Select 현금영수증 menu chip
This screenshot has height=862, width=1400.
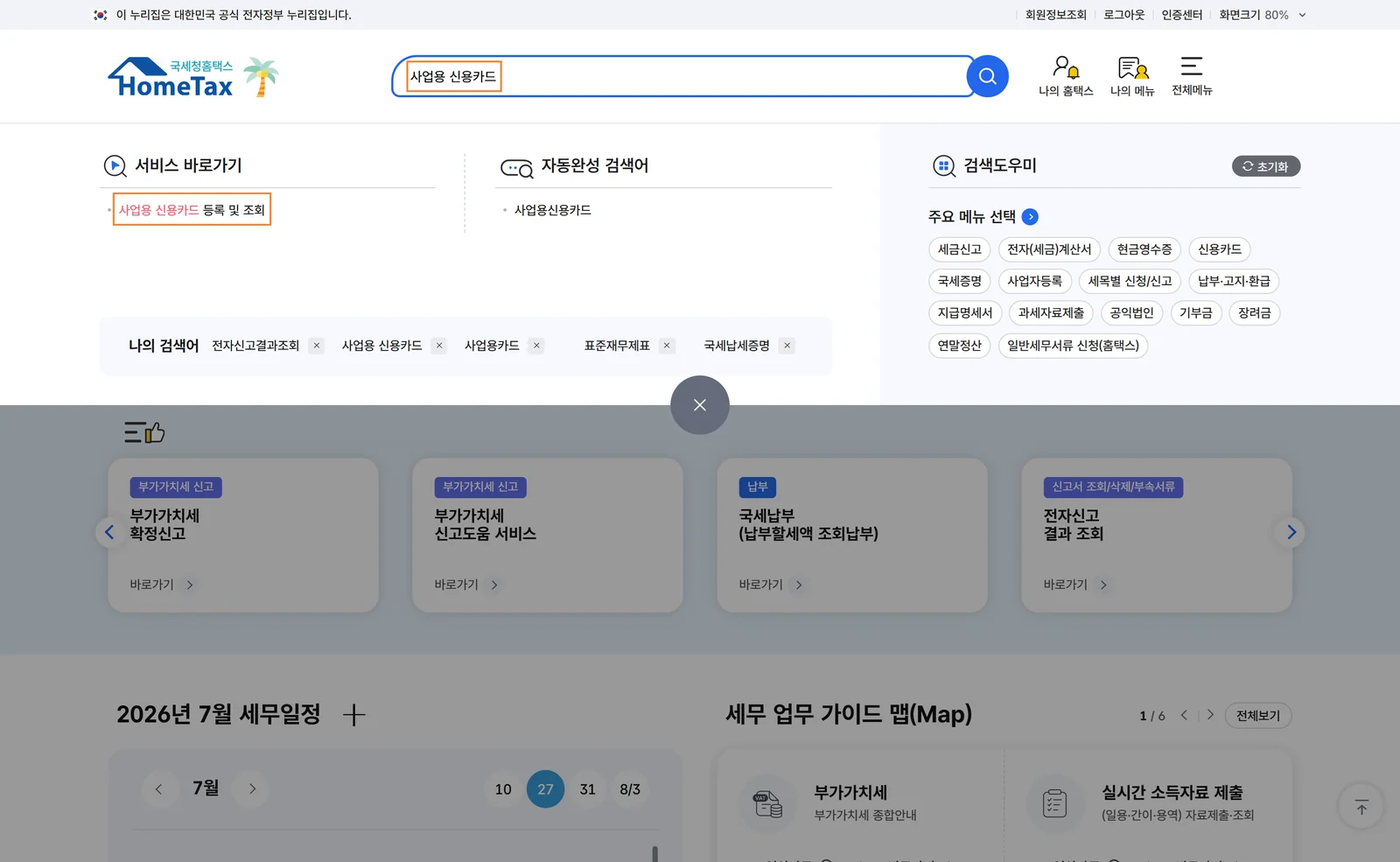(1144, 249)
